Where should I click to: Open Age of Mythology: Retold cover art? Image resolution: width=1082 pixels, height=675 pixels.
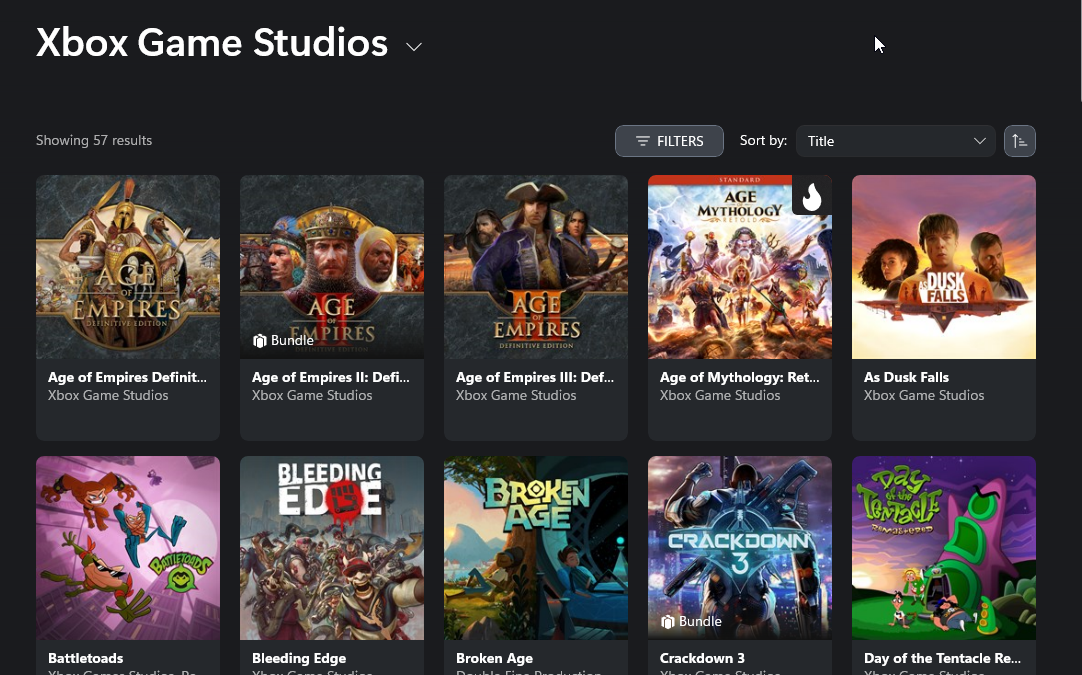pos(740,267)
